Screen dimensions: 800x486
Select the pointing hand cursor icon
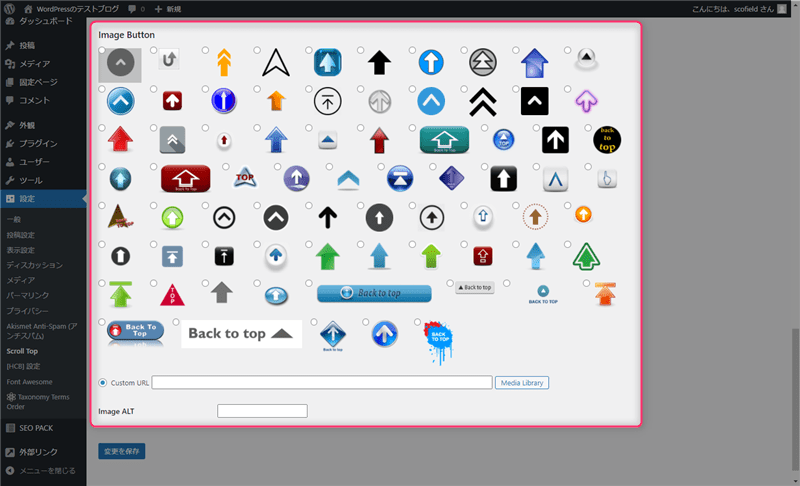(607, 178)
